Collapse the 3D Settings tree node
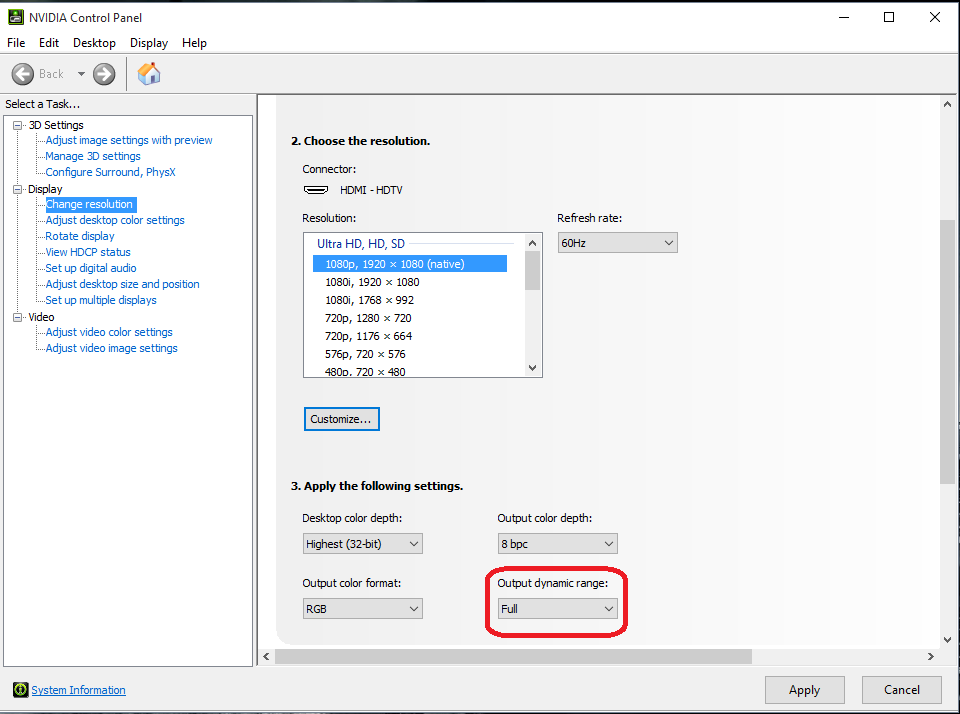The width and height of the screenshot is (960, 714). (17, 125)
